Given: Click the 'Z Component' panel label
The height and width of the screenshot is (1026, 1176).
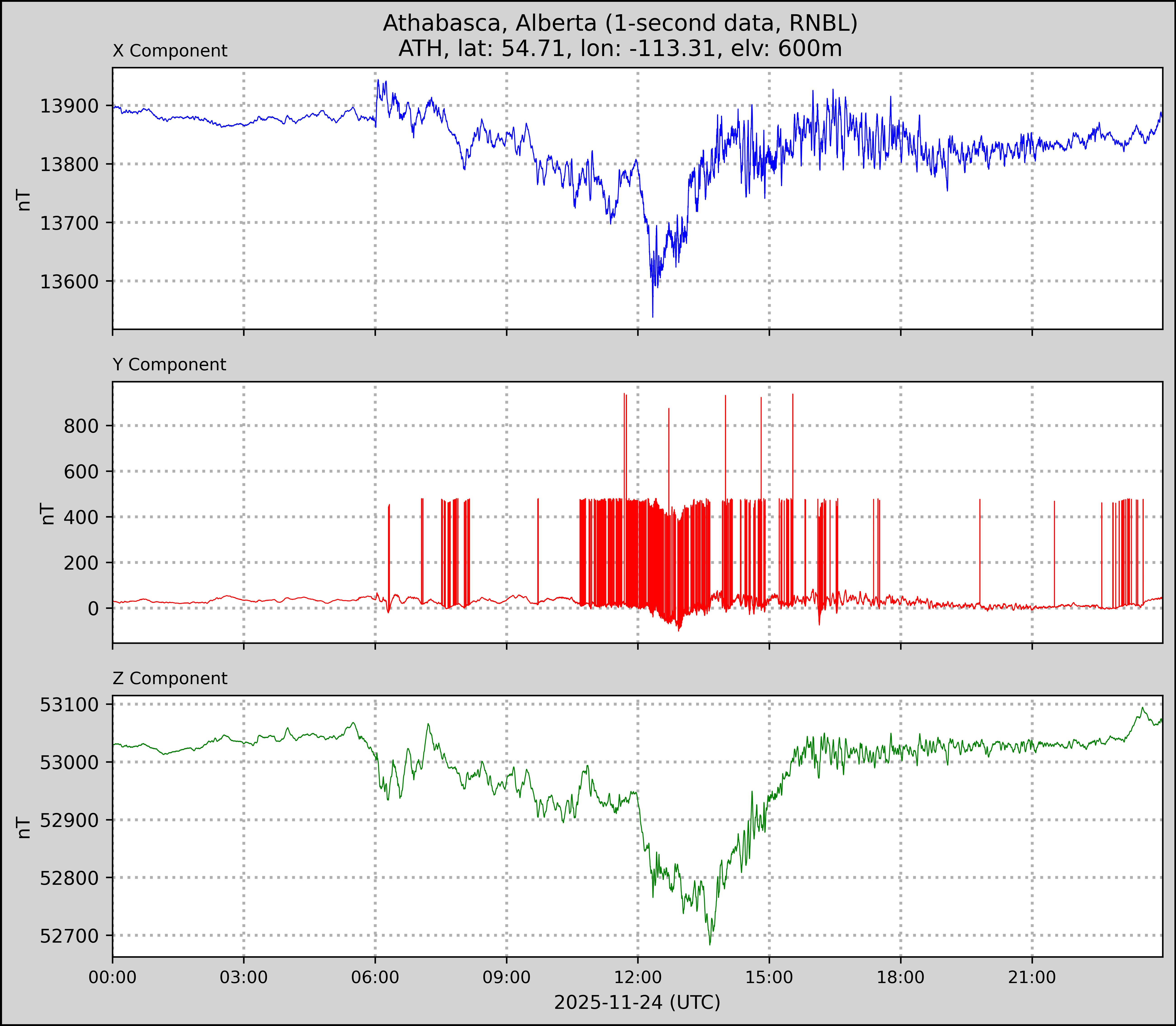Looking at the screenshot, I should click(170, 679).
